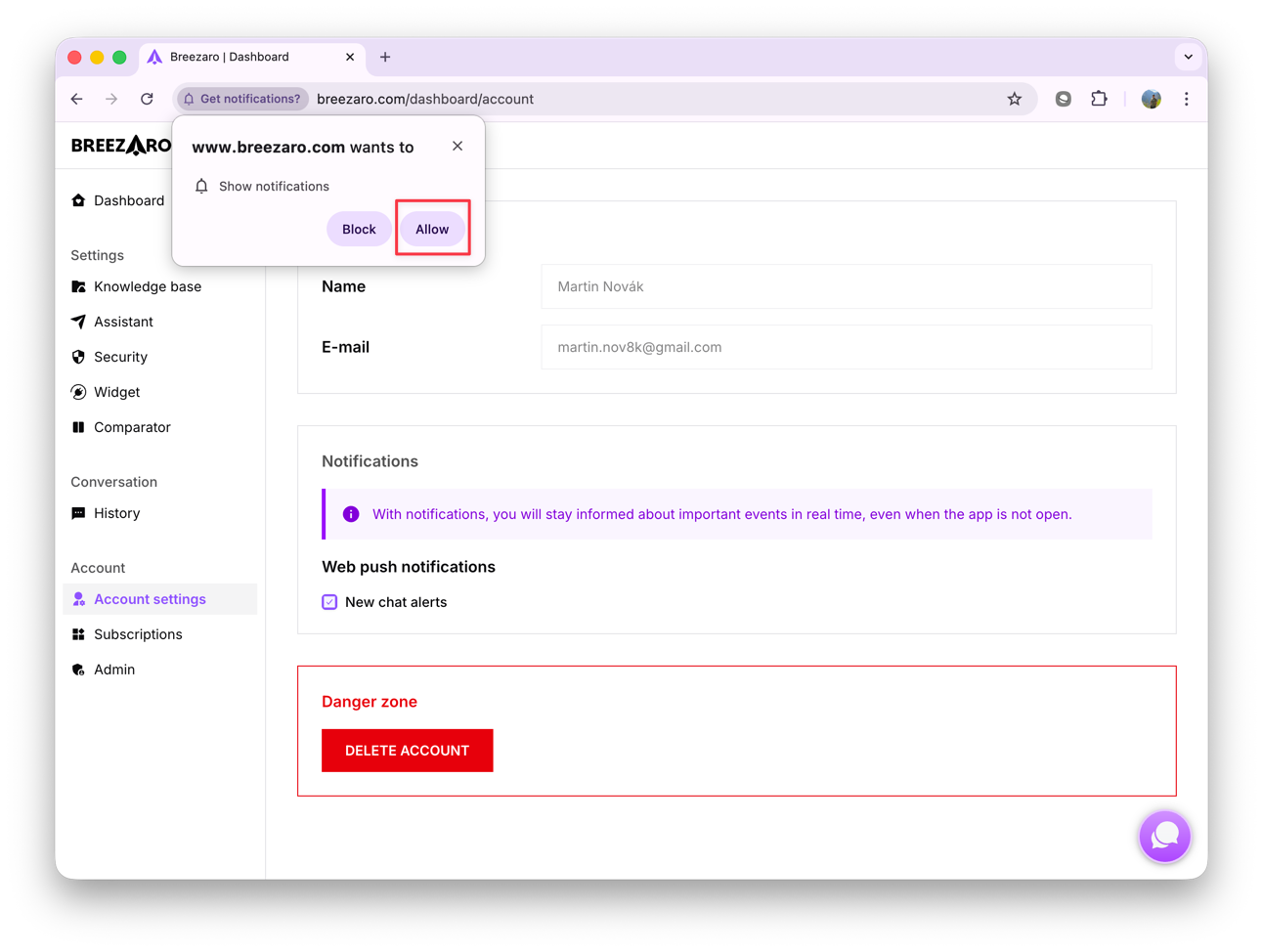Screen dimensions: 1263x952
Task: Open Widget settings
Action: click(117, 392)
